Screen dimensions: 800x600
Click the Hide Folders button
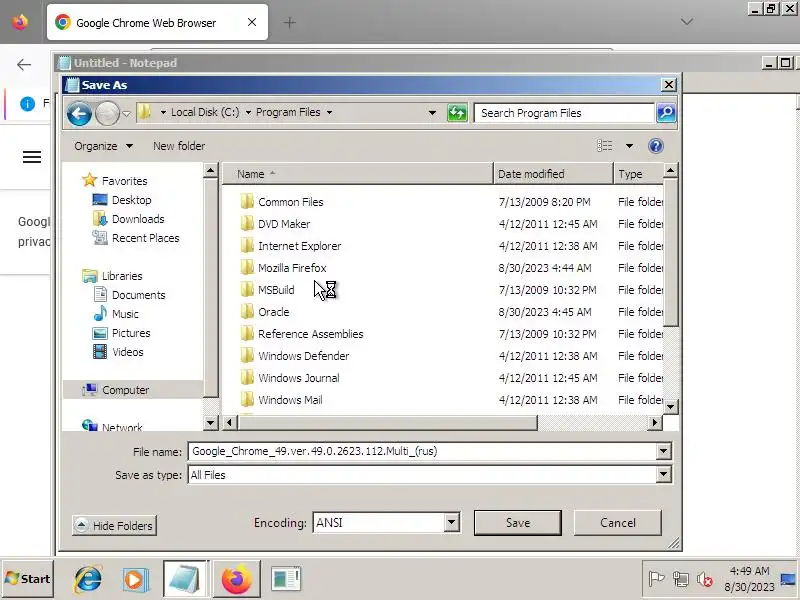pos(115,526)
